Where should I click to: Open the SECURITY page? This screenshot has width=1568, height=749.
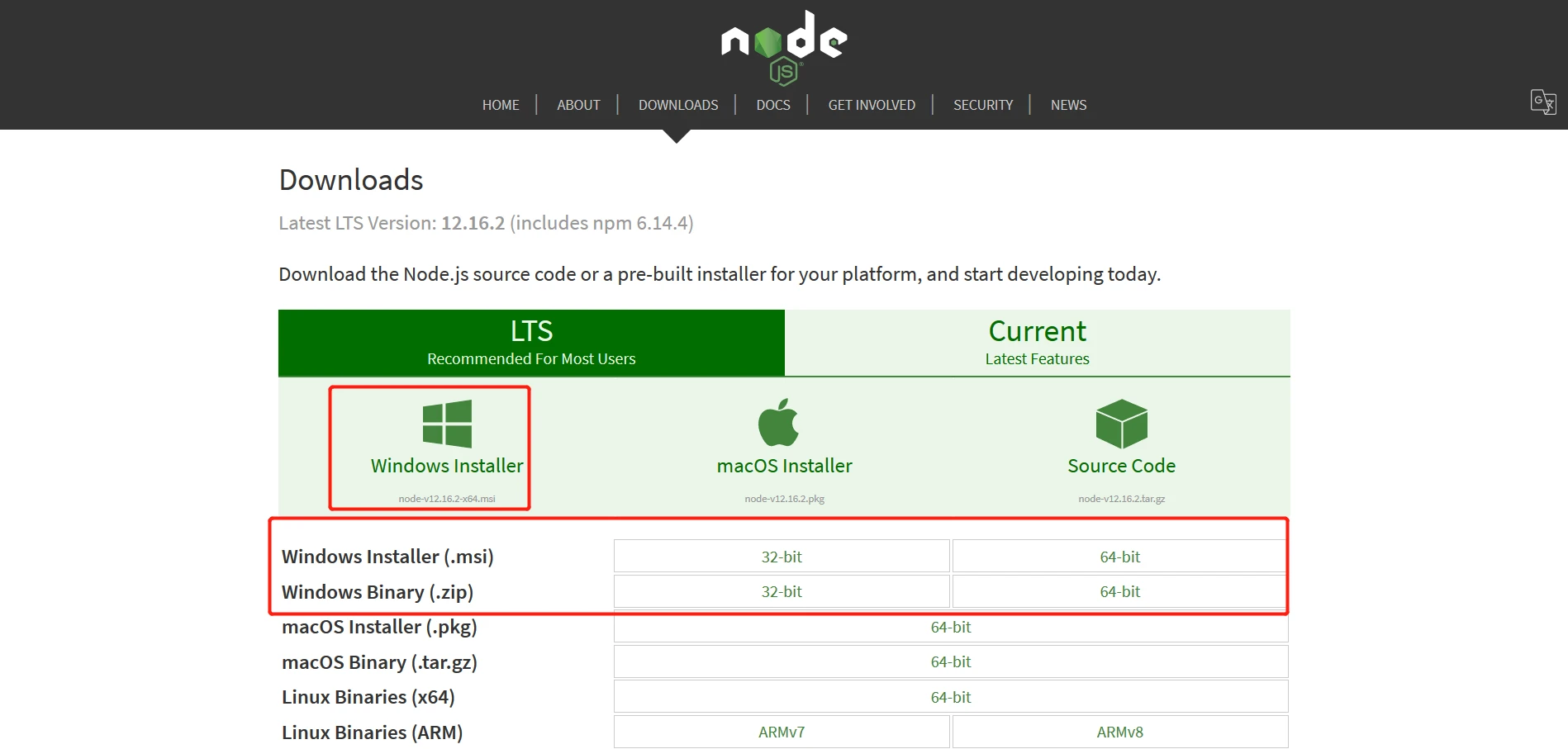[x=983, y=105]
